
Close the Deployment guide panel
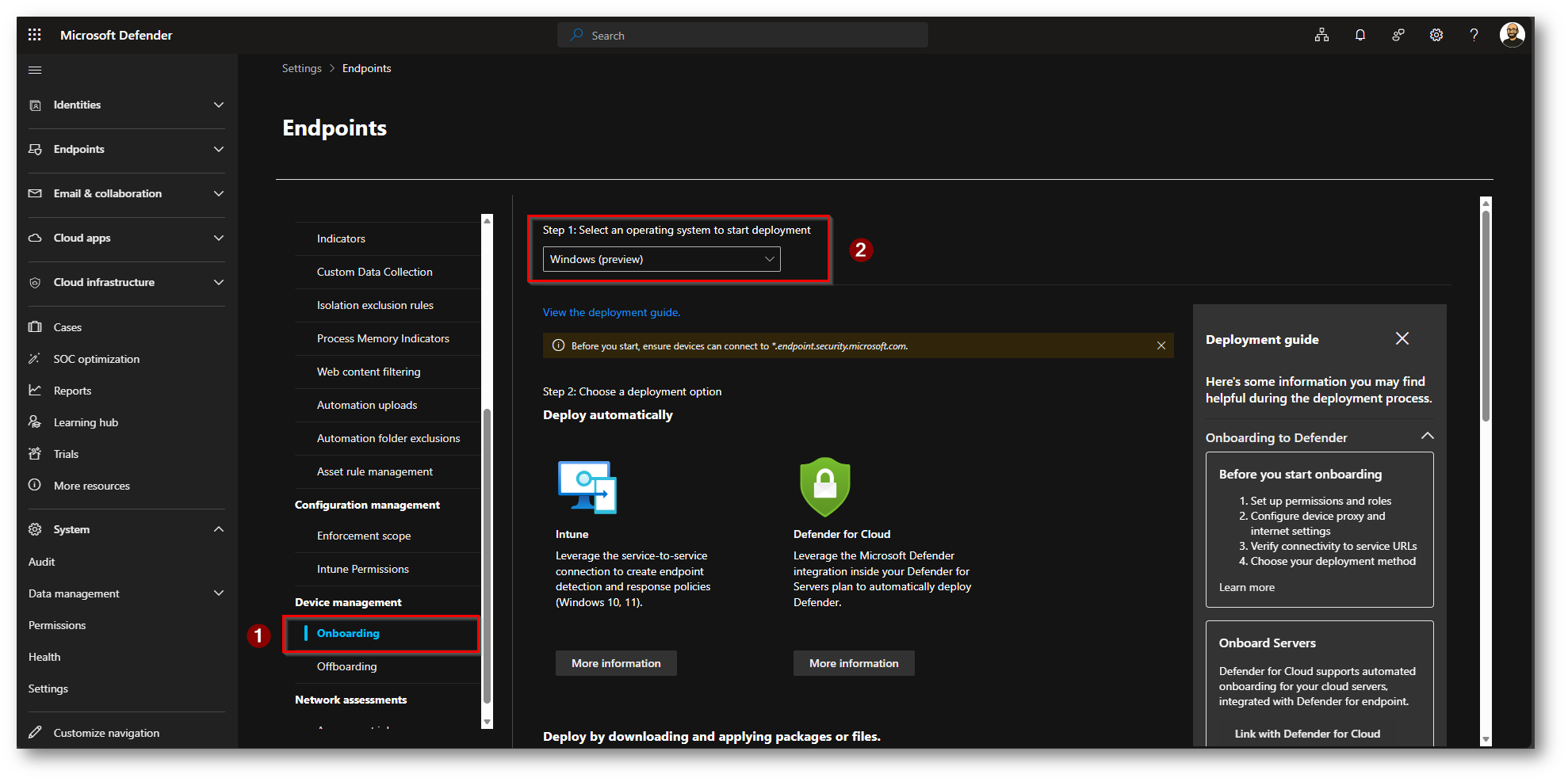click(1402, 339)
